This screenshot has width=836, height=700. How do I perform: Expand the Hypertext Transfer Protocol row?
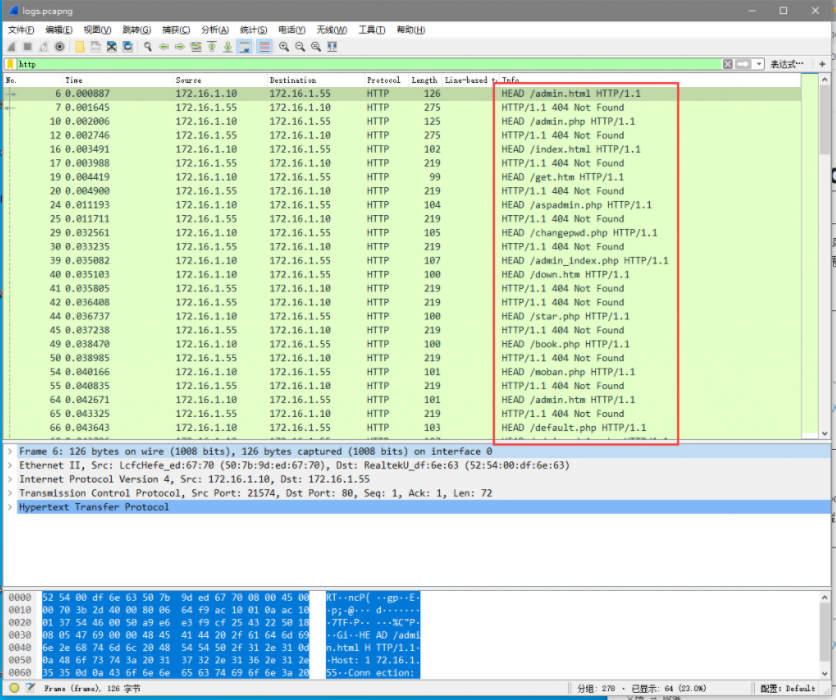10,507
